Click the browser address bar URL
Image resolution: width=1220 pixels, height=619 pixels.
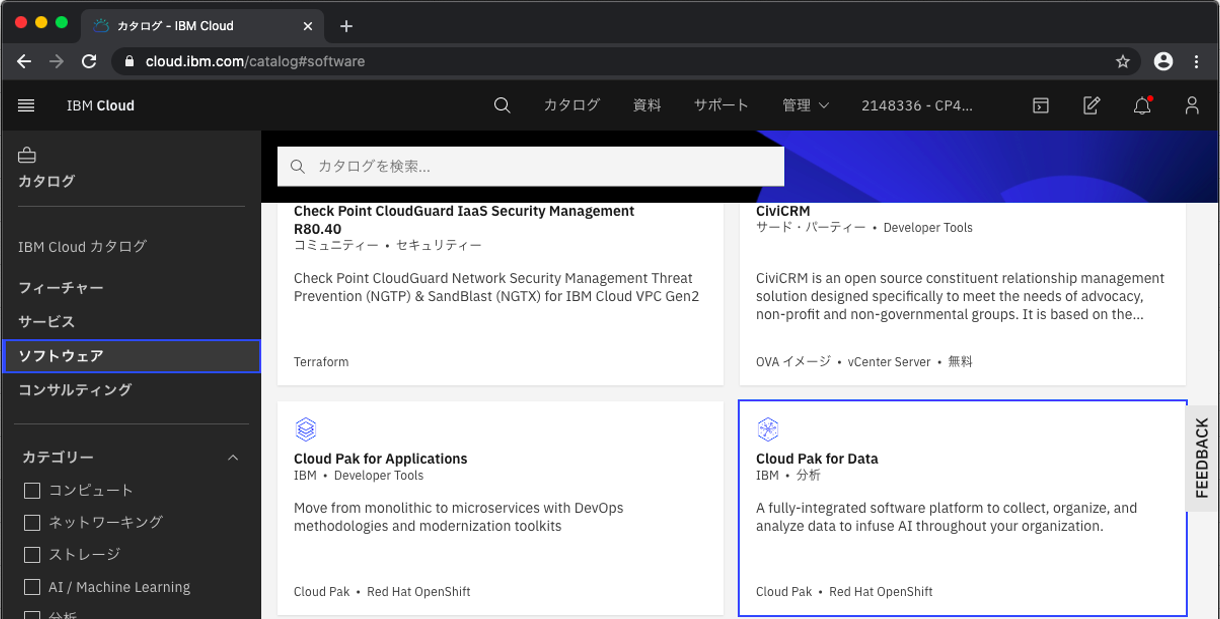point(255,61)
